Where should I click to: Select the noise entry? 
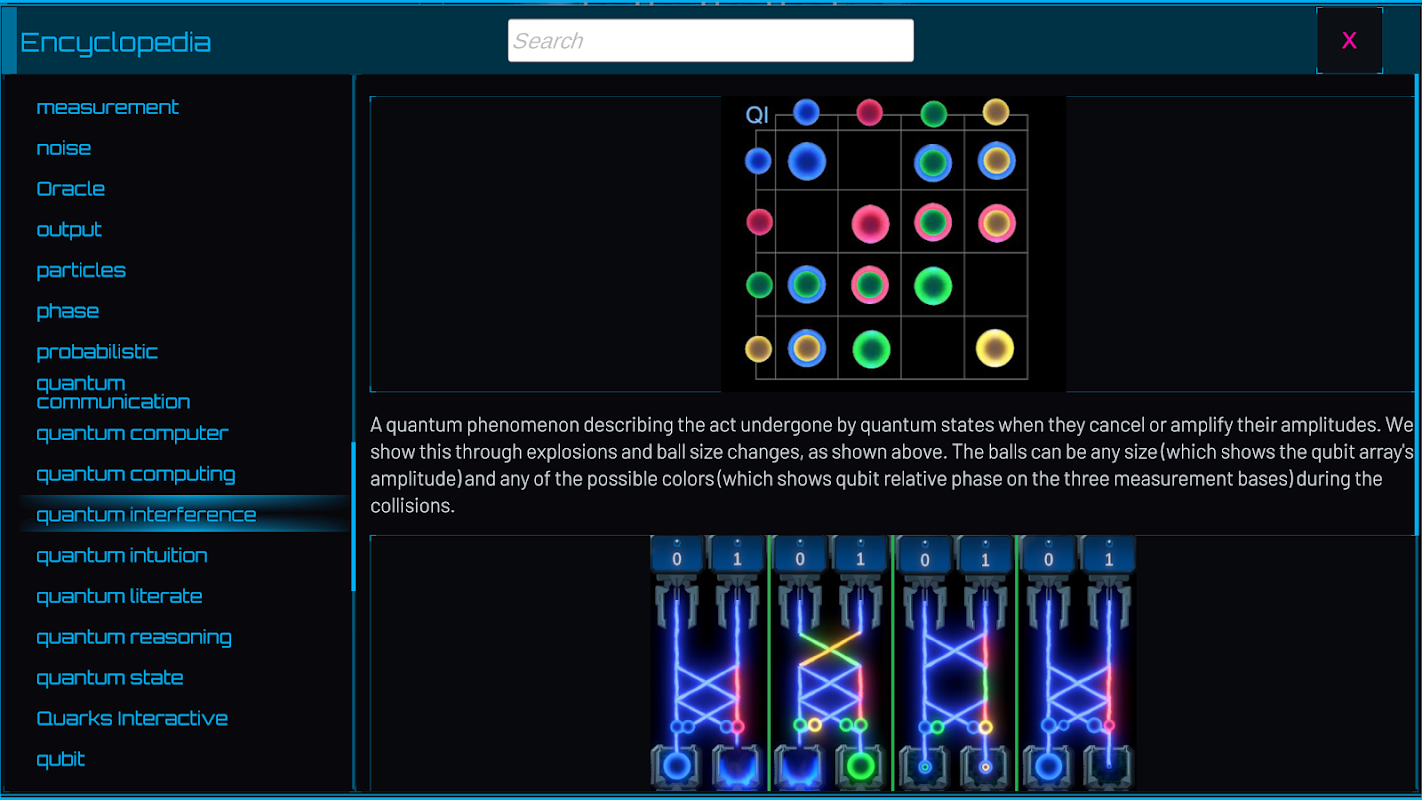64,148
